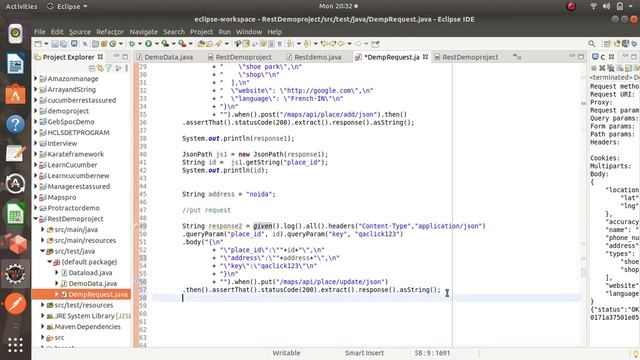Show hidden editor tabs list
Screen dimensions: 640x360
click(x=517, y=57)
